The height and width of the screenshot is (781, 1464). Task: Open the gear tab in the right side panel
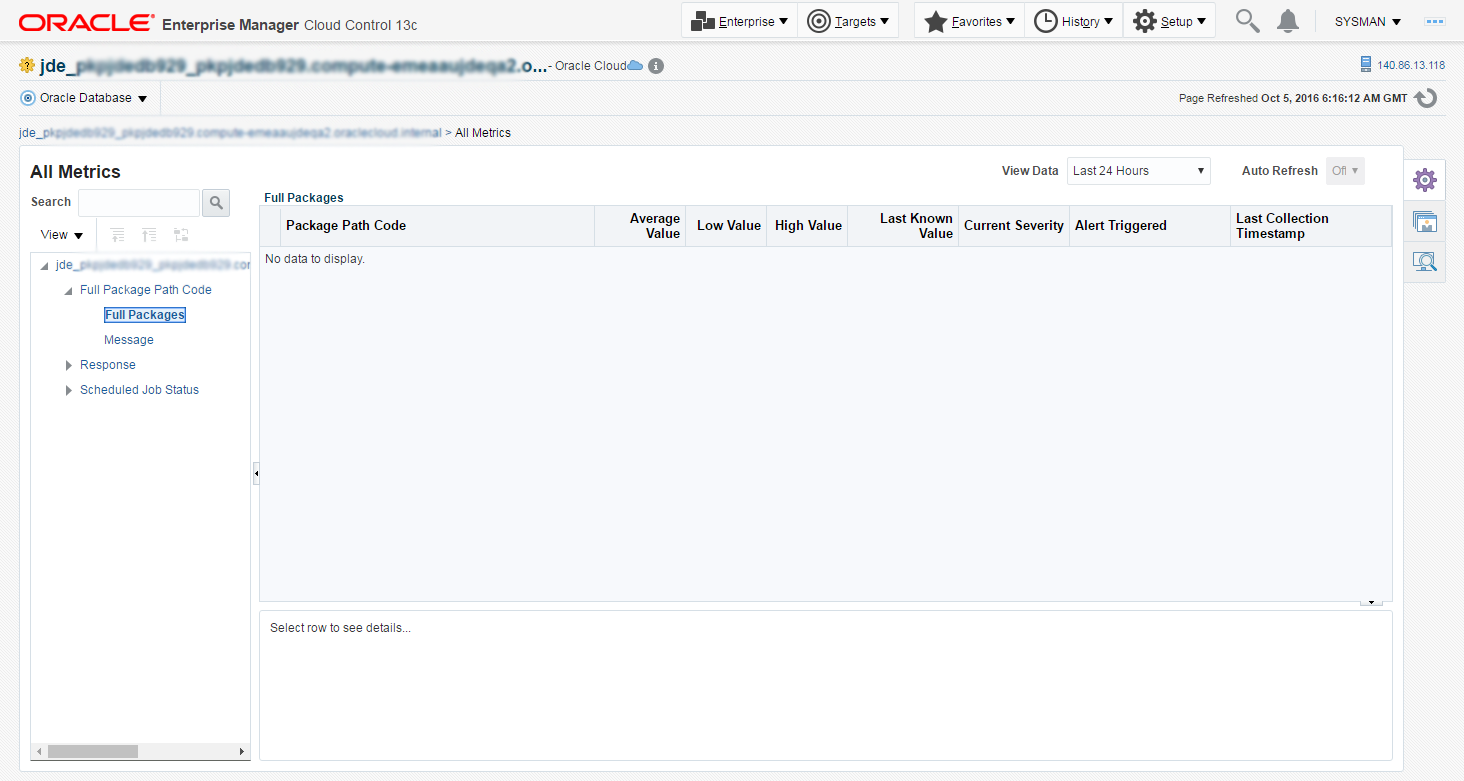[x=1425, y=180]
